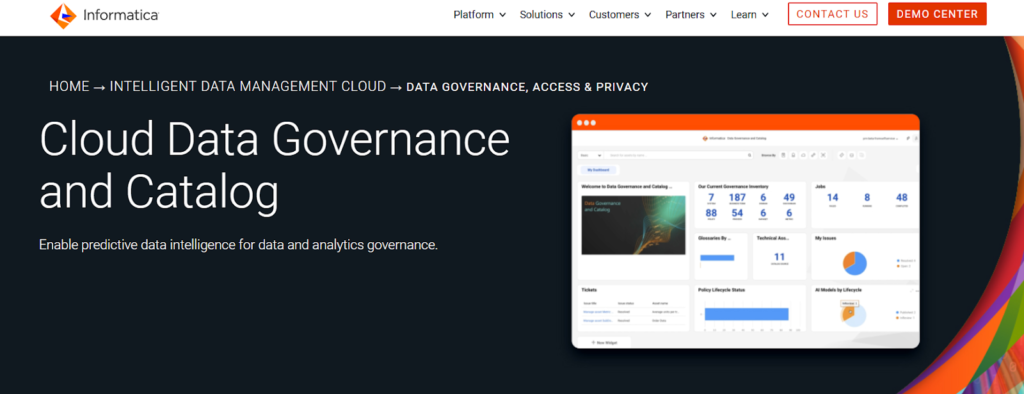Click the My Dashboard tab in the preview
This screenshot has width=1024, height=394.
598,171
